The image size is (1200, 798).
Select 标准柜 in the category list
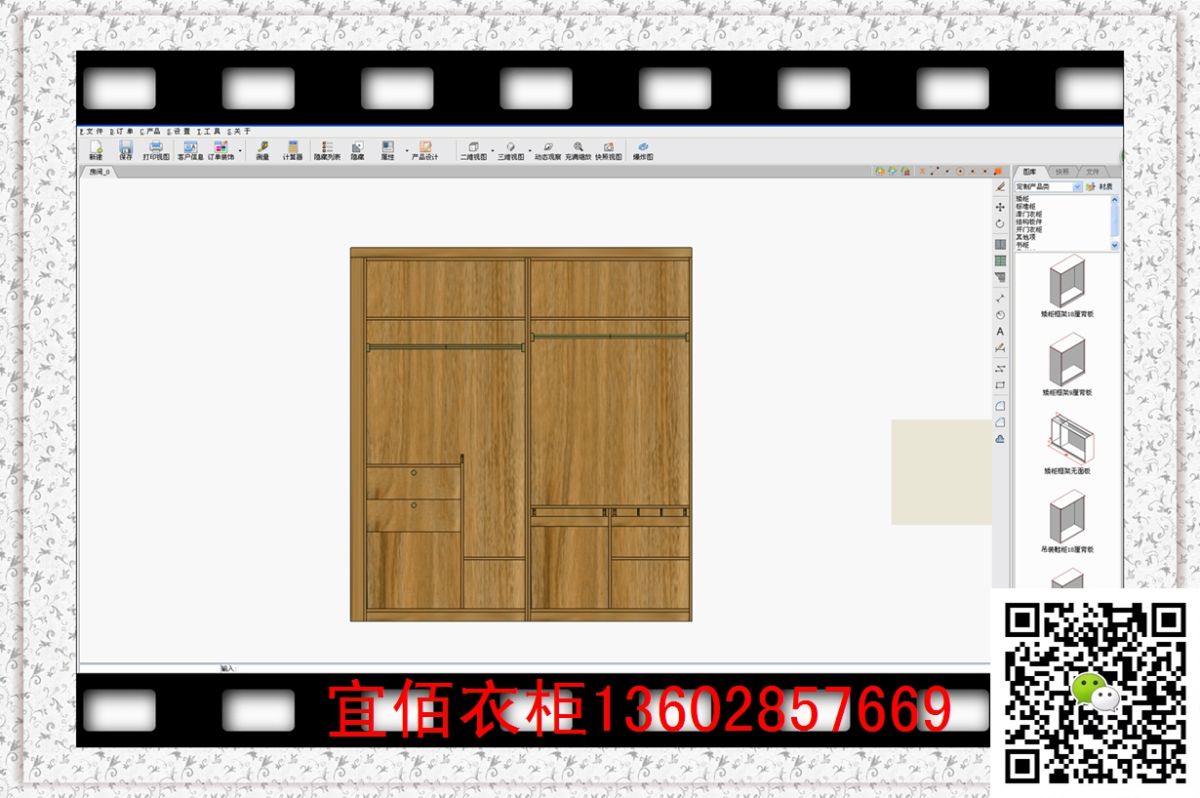click(x=1025, y=206)
